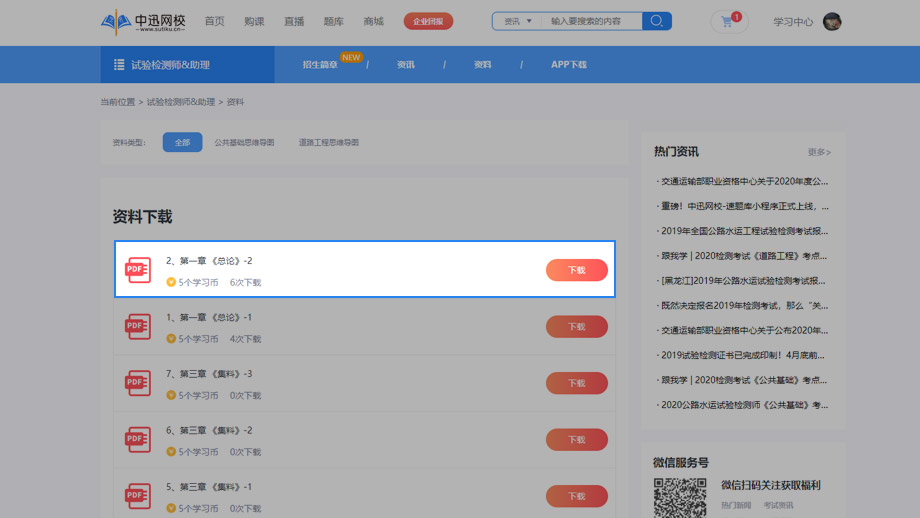Screen dimensions: 920x518
Task: Click PDF icon of 第一章《总论》-1
Action: pos(138,327)
